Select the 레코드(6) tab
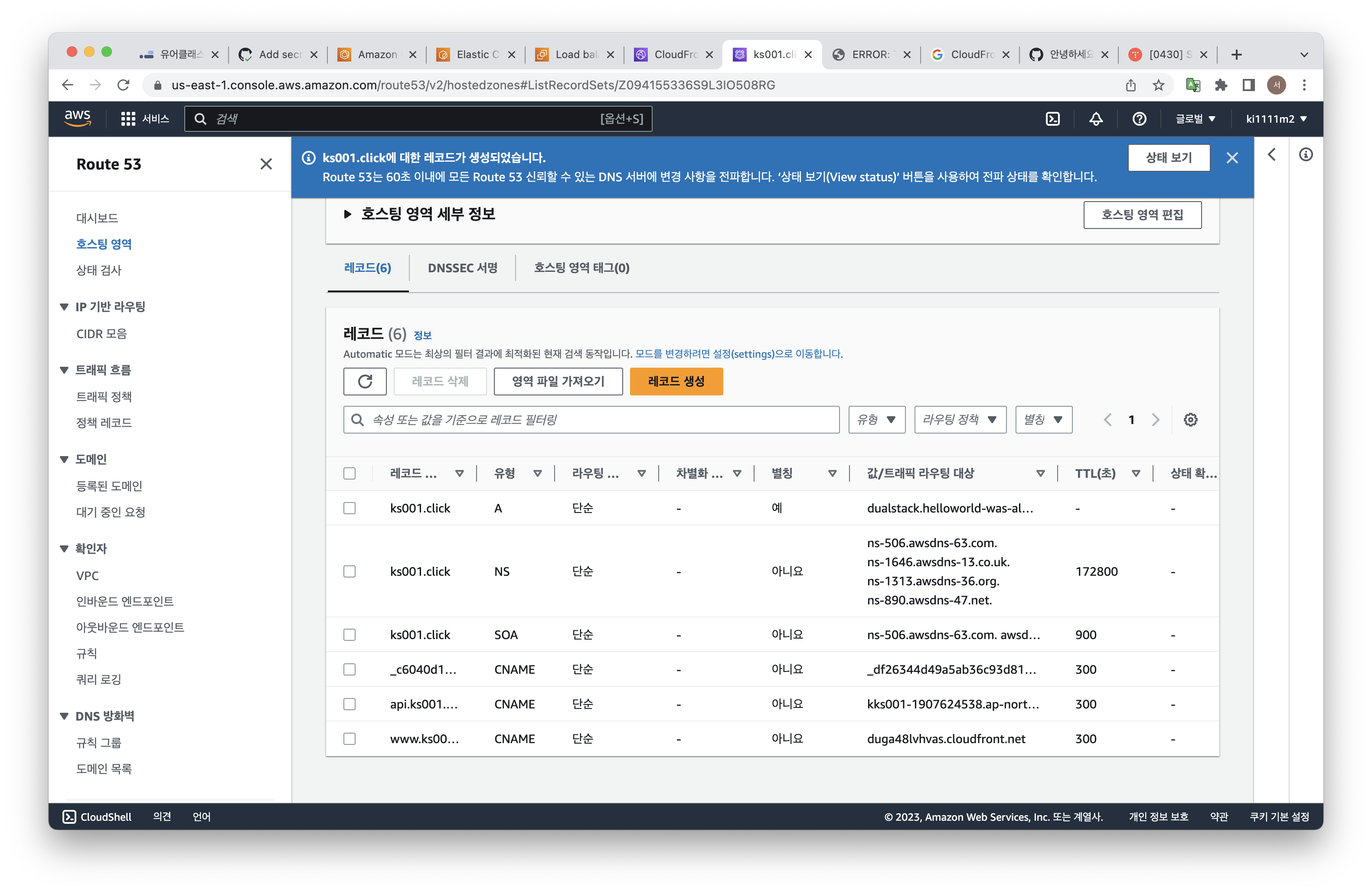This screenshot has height=894, width=1372. 367,268
